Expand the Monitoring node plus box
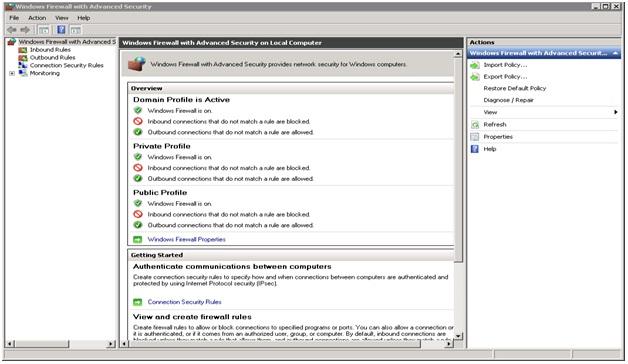 [x=12, y=73]
